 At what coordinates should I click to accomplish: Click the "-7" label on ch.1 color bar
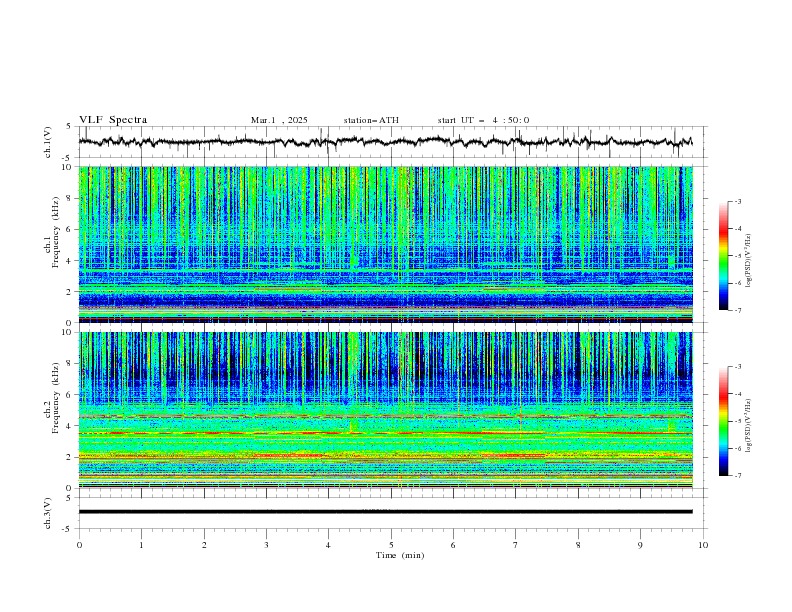[x=737, y=310]
